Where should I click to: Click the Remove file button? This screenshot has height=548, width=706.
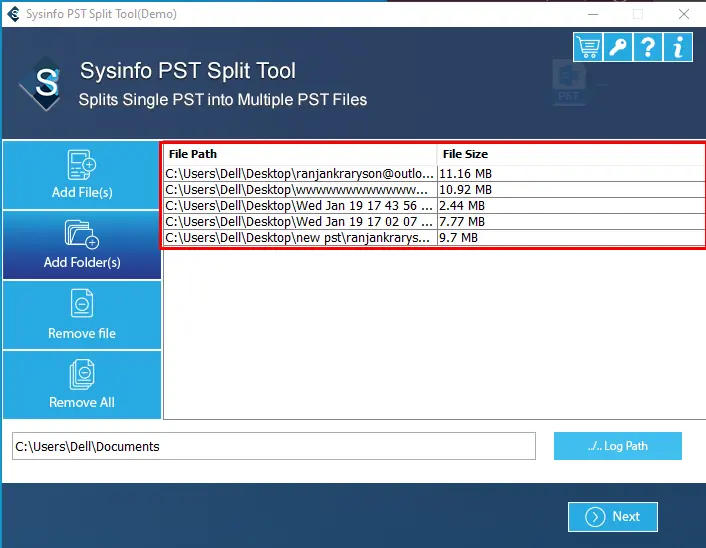pyautogui.click(x=82, y=315)
